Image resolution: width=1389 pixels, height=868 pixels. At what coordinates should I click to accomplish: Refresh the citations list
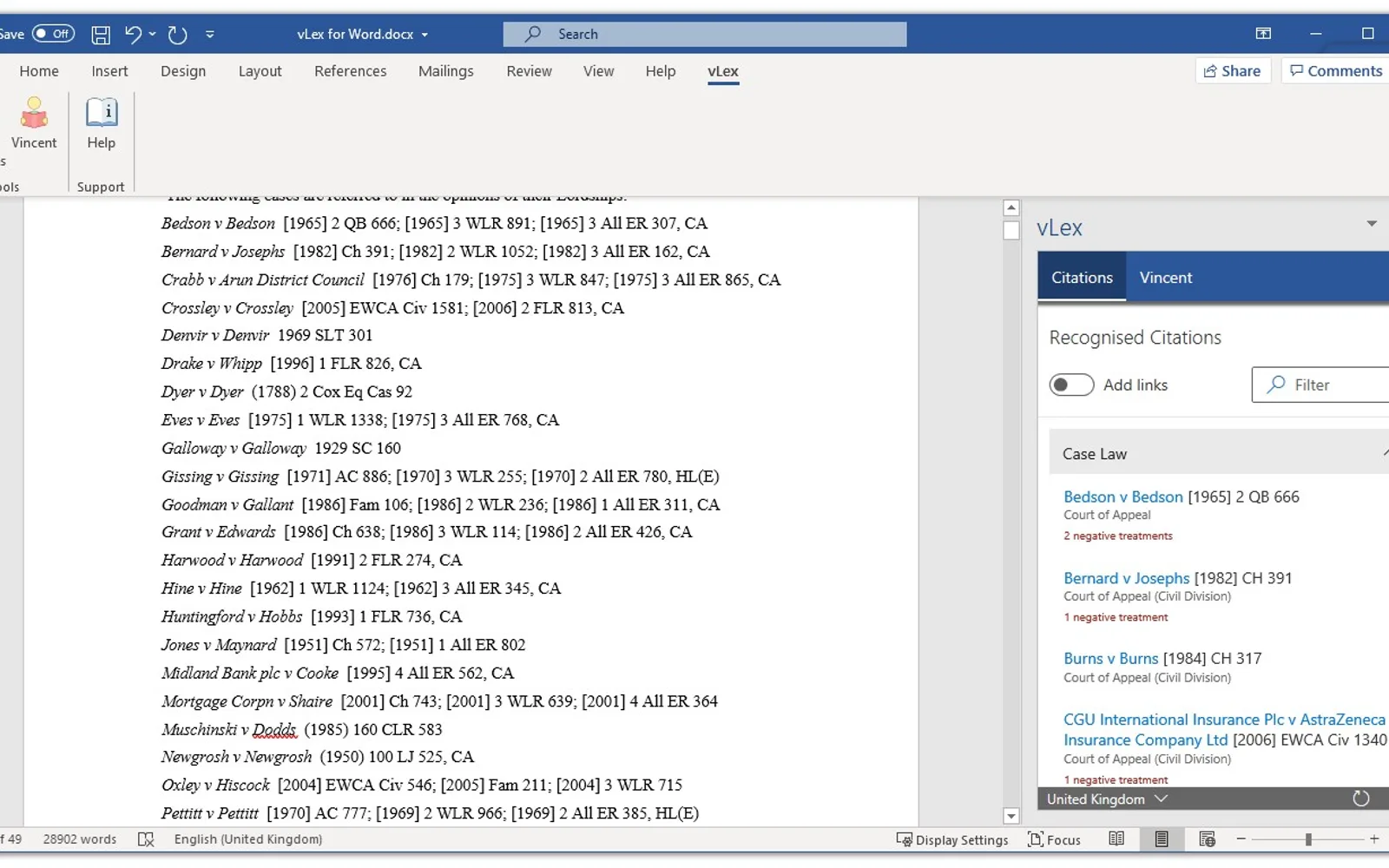click(1361, 799)
